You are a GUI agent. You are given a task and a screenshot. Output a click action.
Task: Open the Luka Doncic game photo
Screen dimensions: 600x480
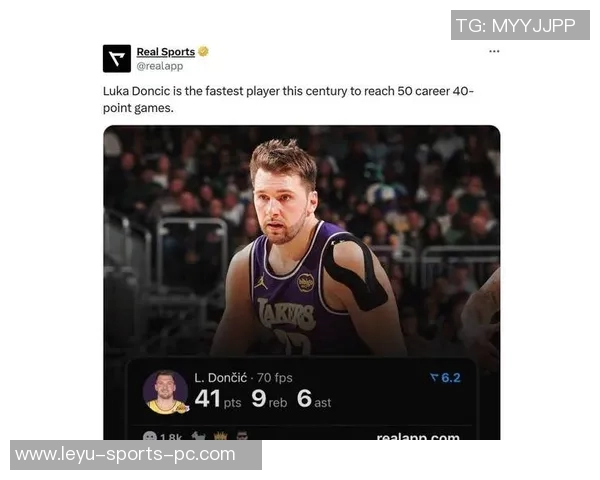[x=302, y=241]
